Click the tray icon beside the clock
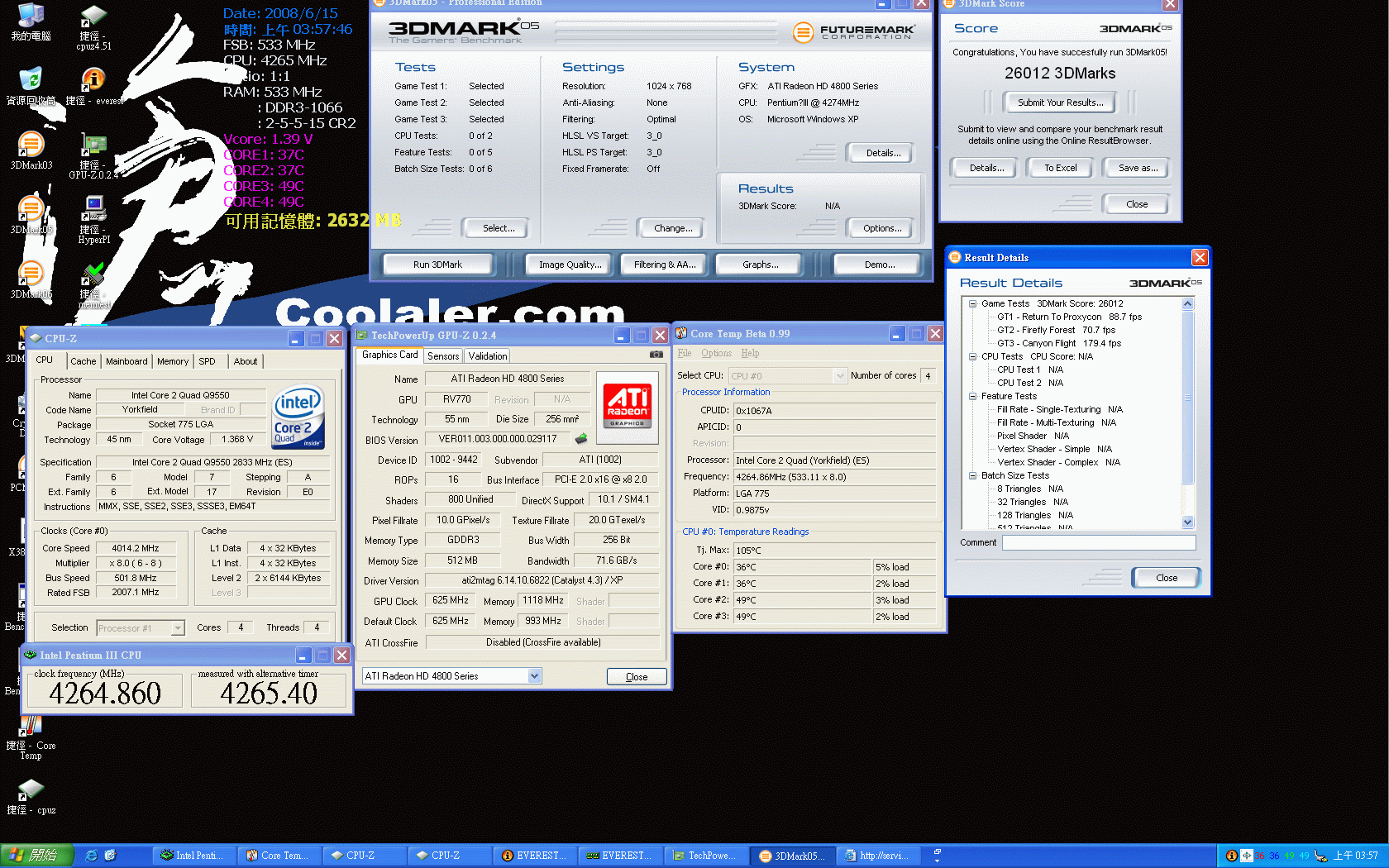 pos(1320,856)
